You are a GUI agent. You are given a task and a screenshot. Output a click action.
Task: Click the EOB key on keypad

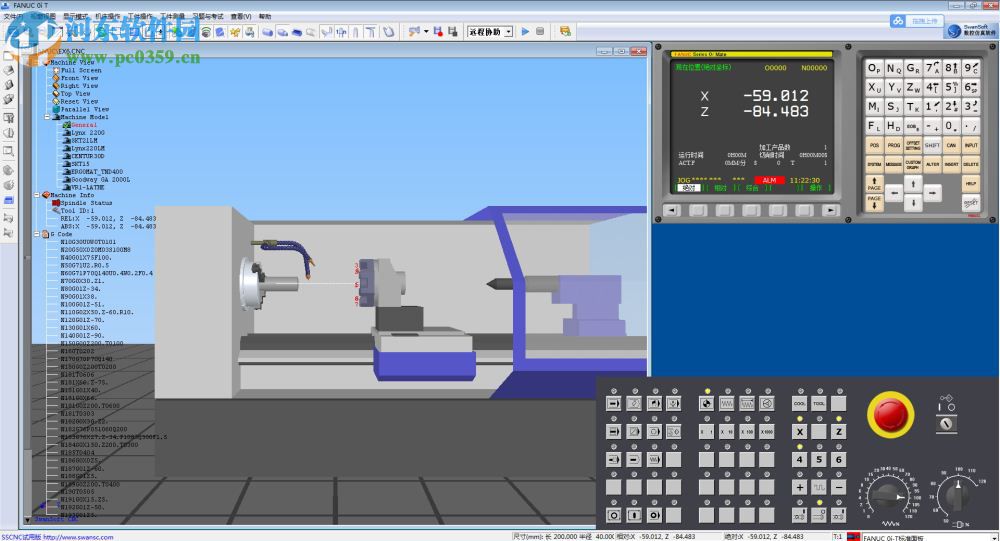click(x=913, y=126)
